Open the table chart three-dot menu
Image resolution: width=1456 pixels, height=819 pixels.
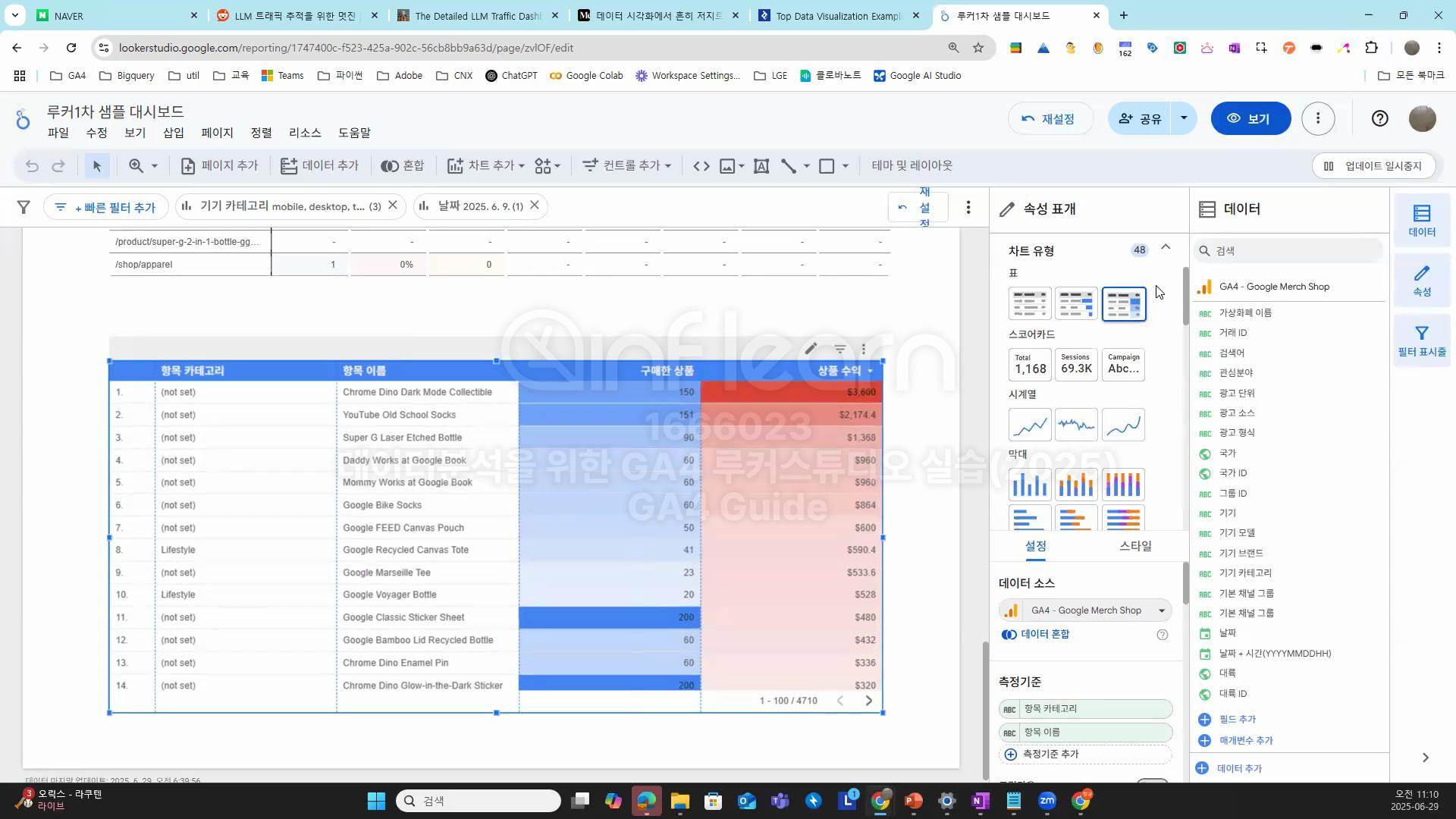coord(864,349)
